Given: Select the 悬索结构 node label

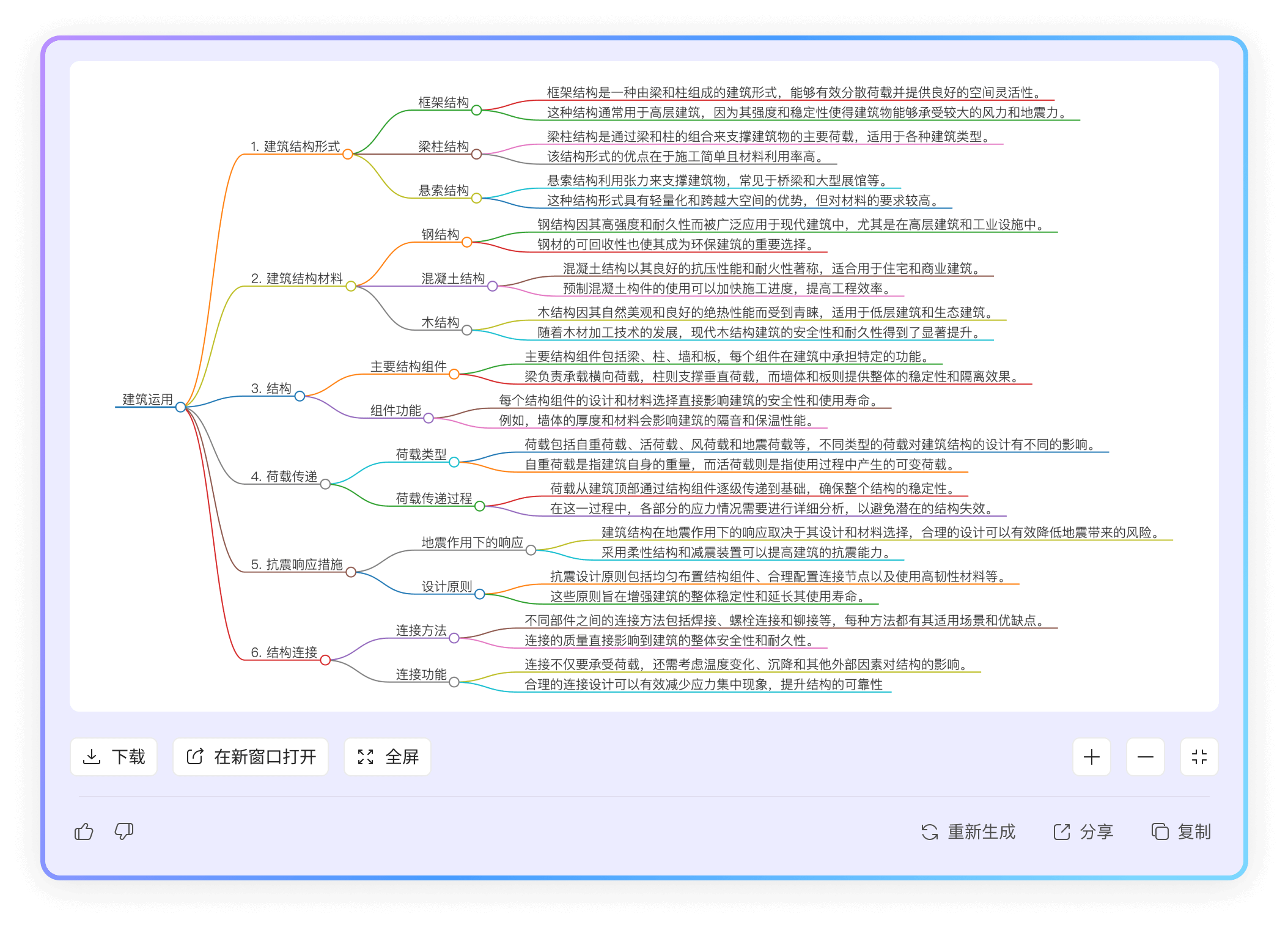Looking at the screenshot, I should [x=444, y=190].
